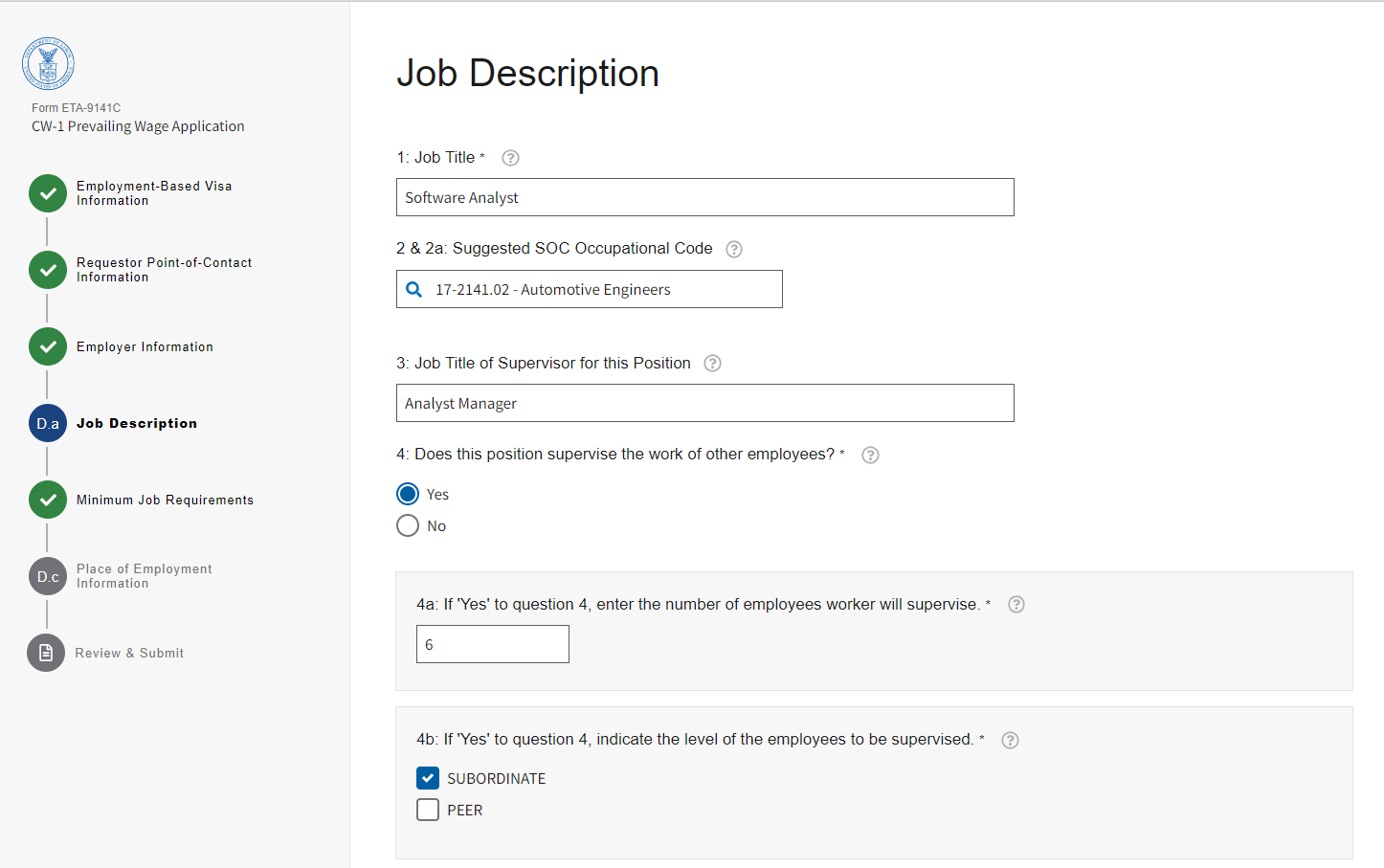Jump to Minimum Job Requirements step
This screenshot has height=868, width=1384.
click(165, 500)
